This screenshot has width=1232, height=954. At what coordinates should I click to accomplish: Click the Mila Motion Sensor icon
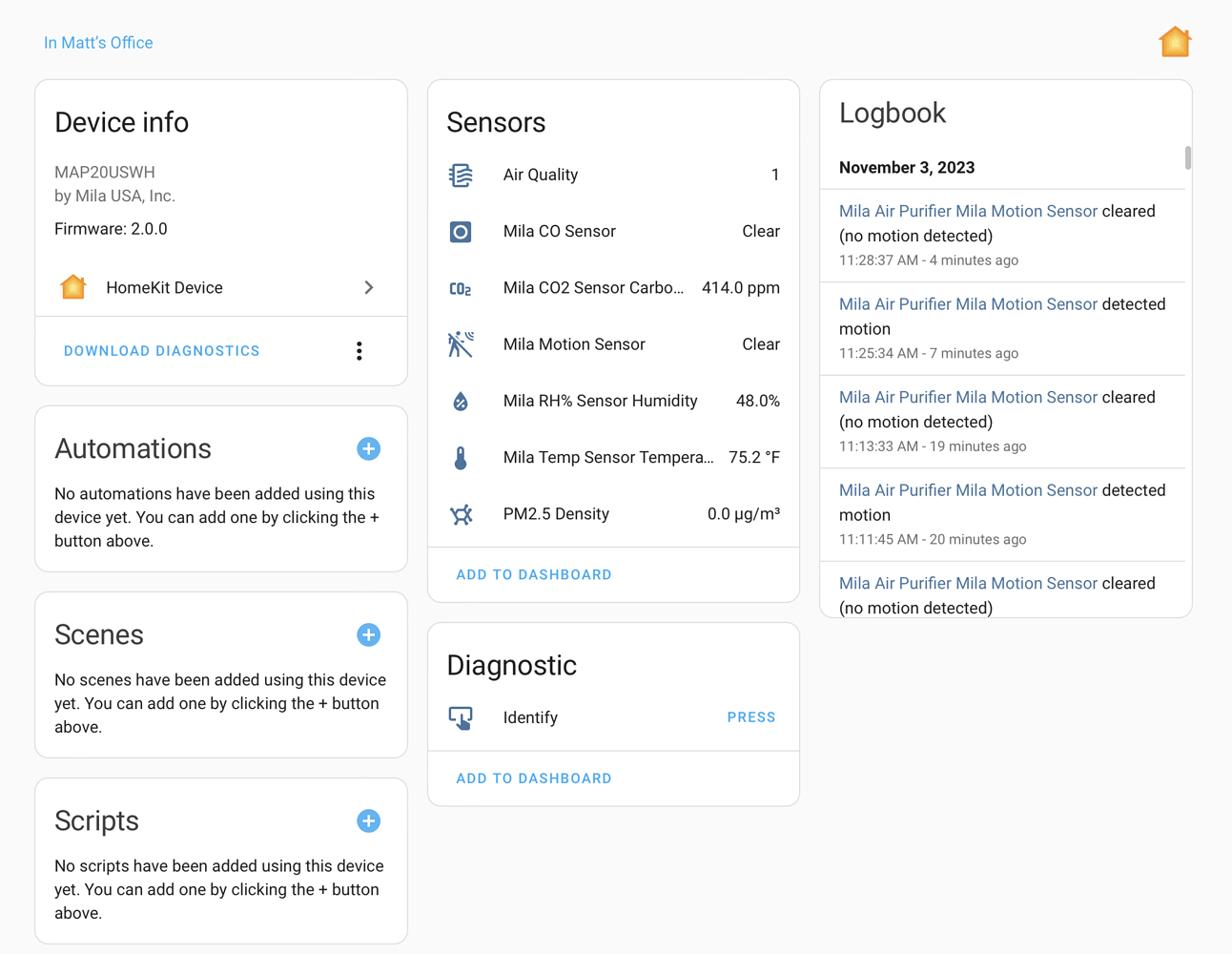[461, 344]
